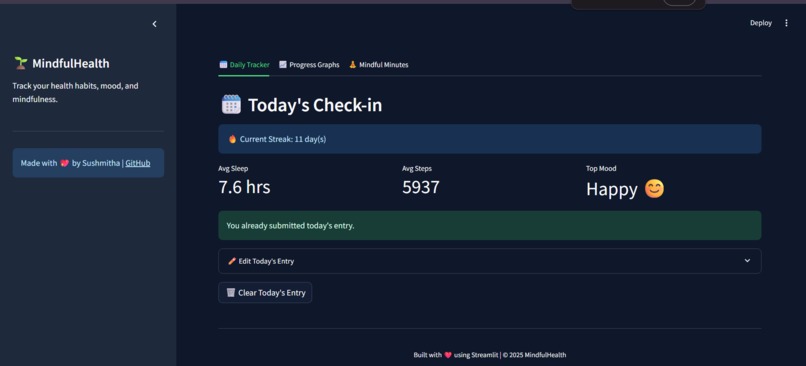Open the Progress Graphs tab
This screenshot has width=806, height=366.
pyautogui.click(x=309, y=65)
